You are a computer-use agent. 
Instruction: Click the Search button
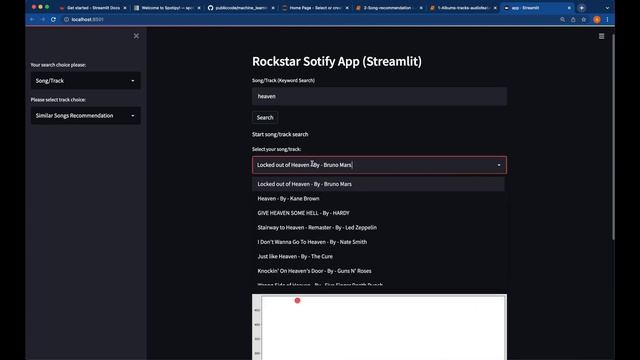(265, 118)
